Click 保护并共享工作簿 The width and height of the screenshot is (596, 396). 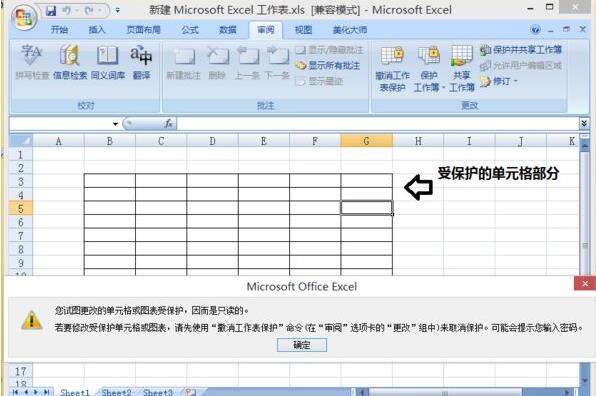[x=521, y=50]
